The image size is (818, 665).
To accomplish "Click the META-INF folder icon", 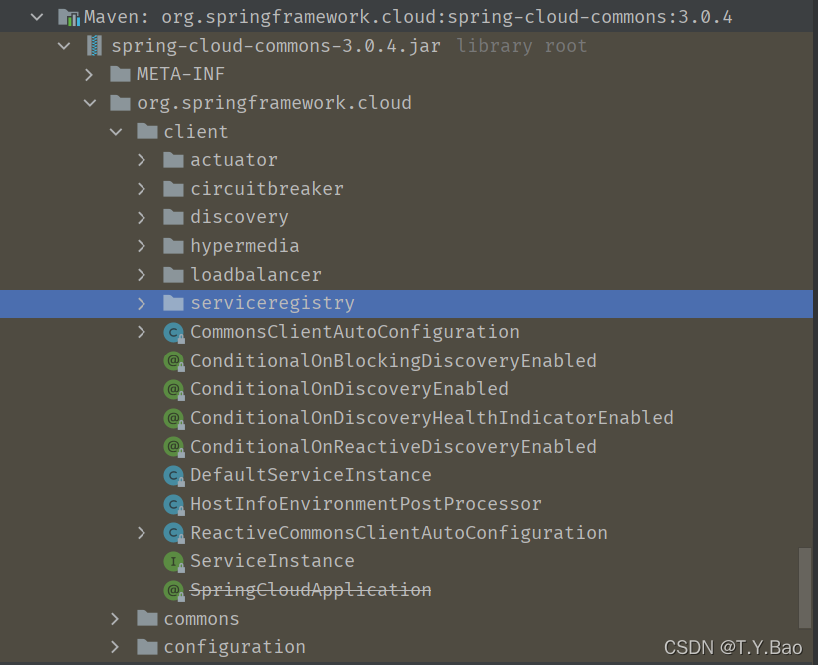I will [x=121, y=74].
